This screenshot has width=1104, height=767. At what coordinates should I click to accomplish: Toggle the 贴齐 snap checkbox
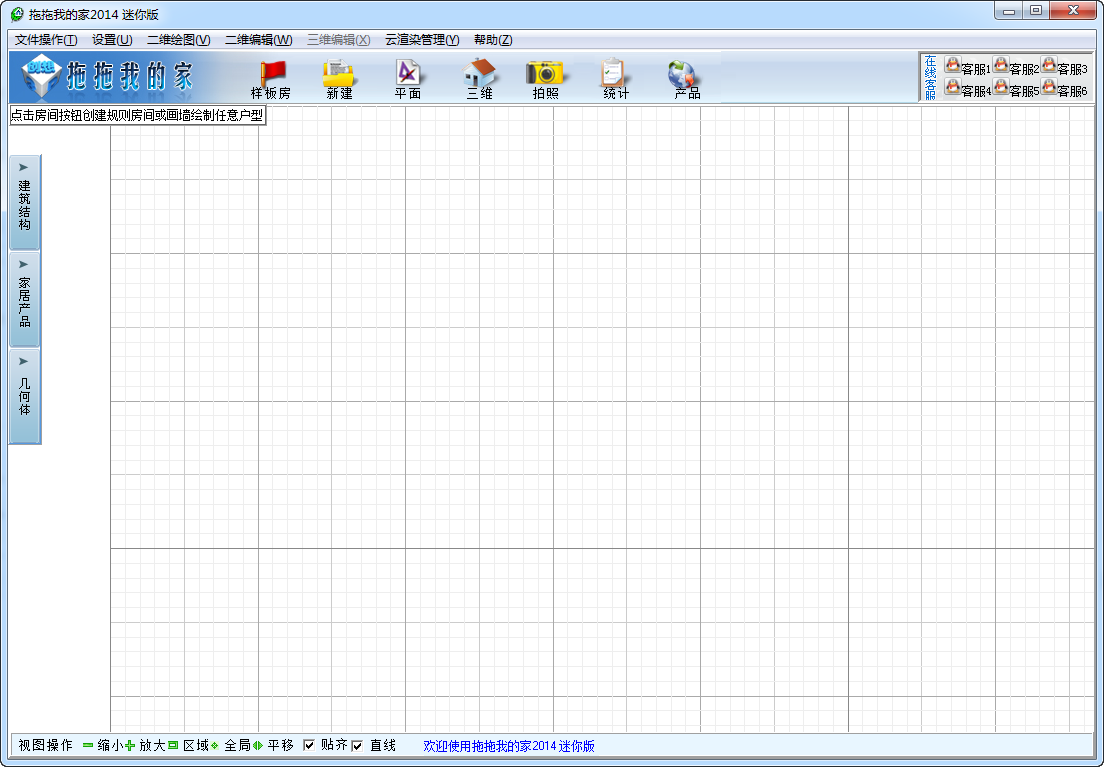tap(308, 745)
